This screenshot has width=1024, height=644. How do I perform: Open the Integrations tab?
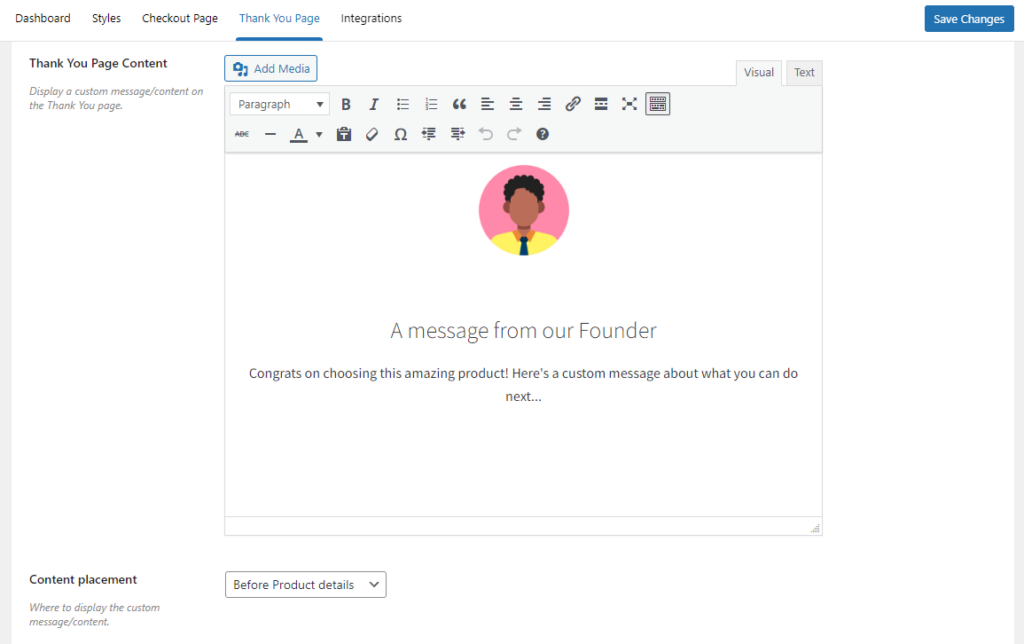(x=371, y=17)
